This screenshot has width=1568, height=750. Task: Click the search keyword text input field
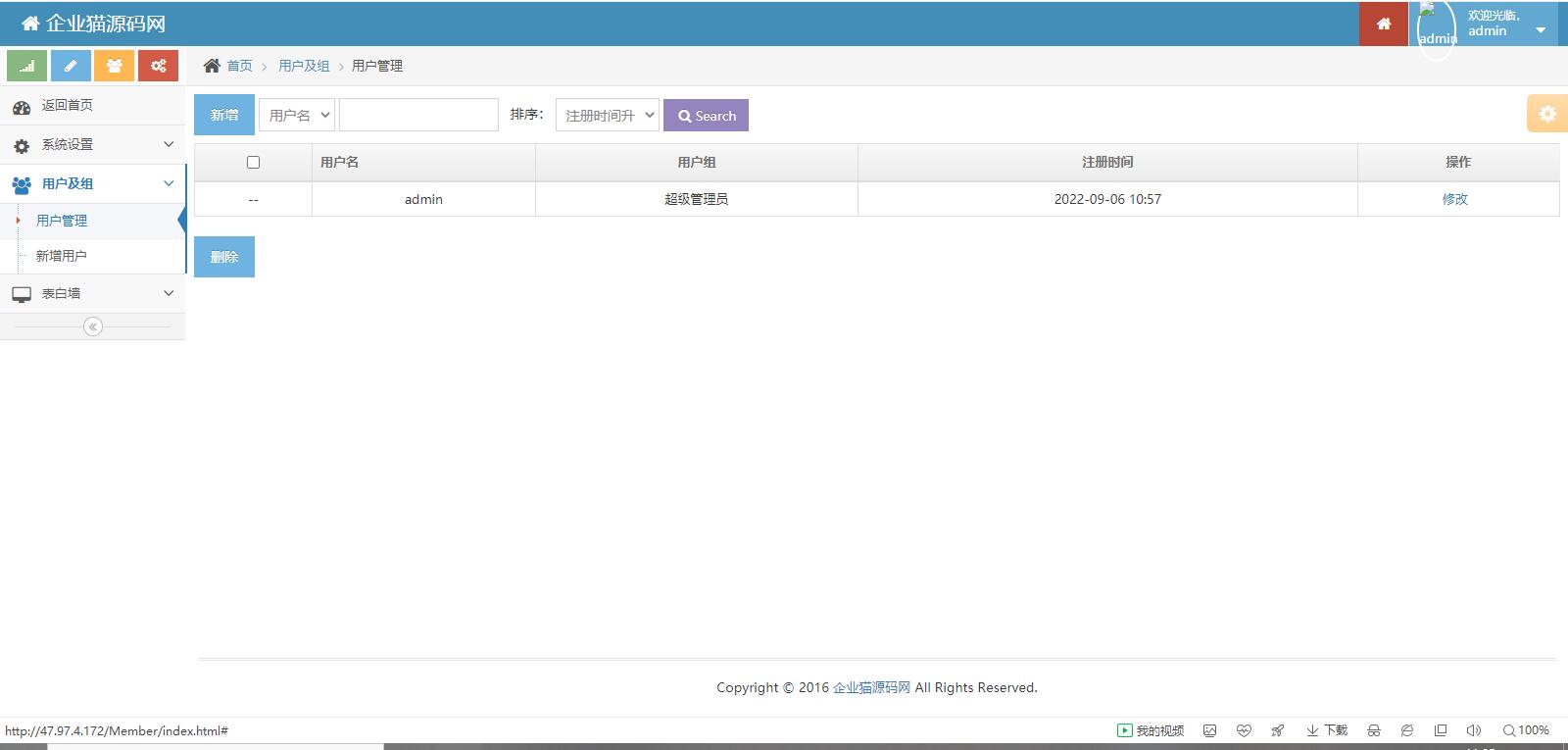tap(418, 116)
